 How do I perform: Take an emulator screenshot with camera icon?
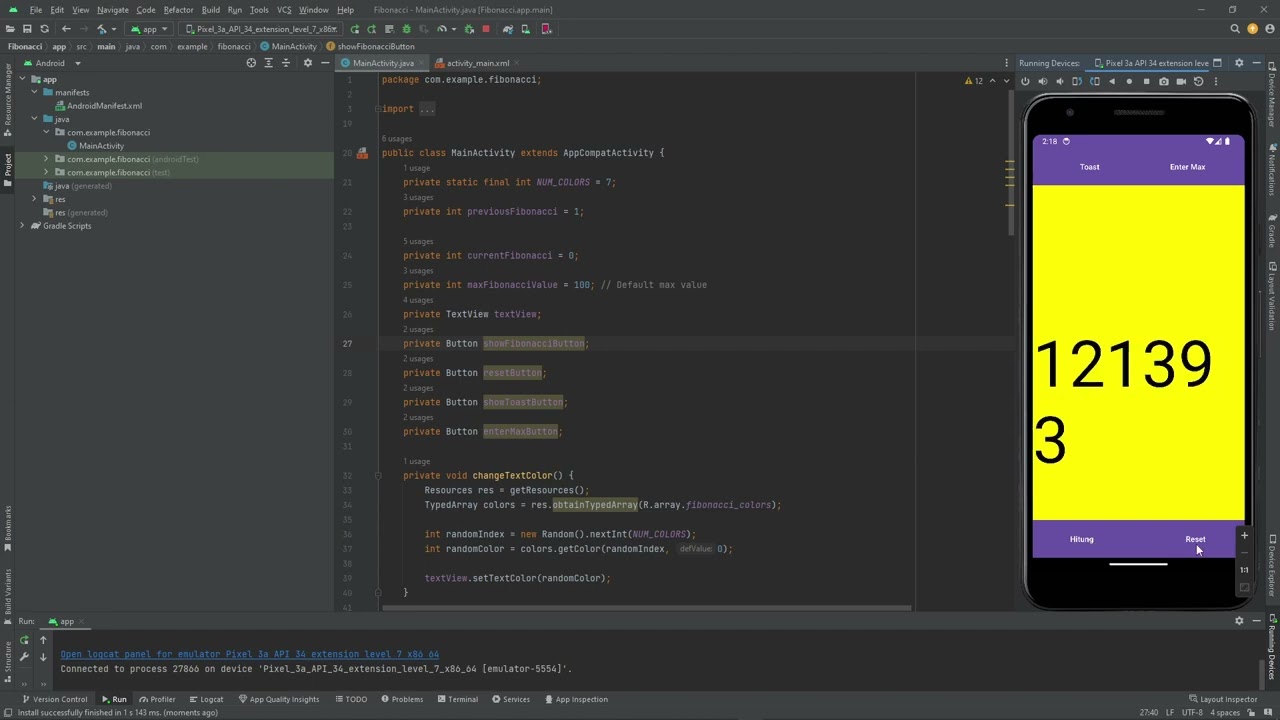pos(1163,82)
